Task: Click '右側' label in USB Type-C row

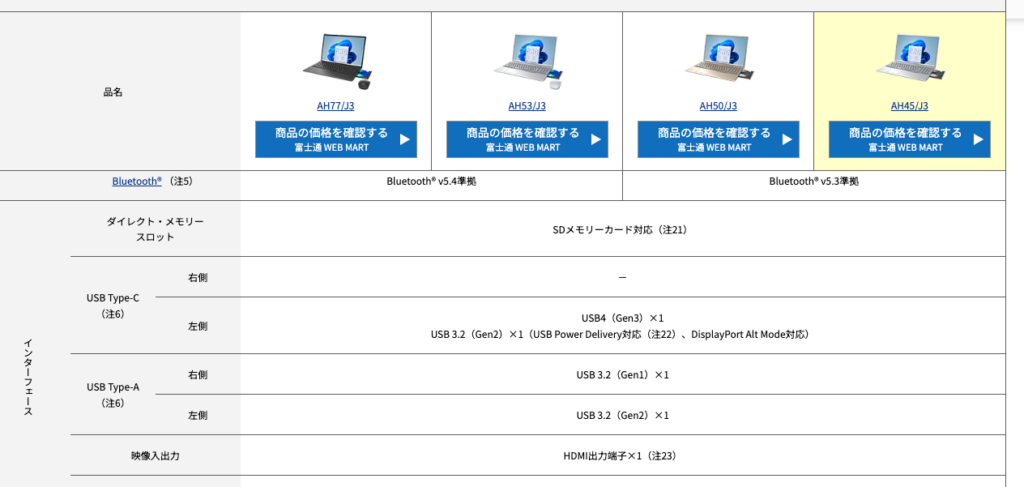Action: click(198, 277)
